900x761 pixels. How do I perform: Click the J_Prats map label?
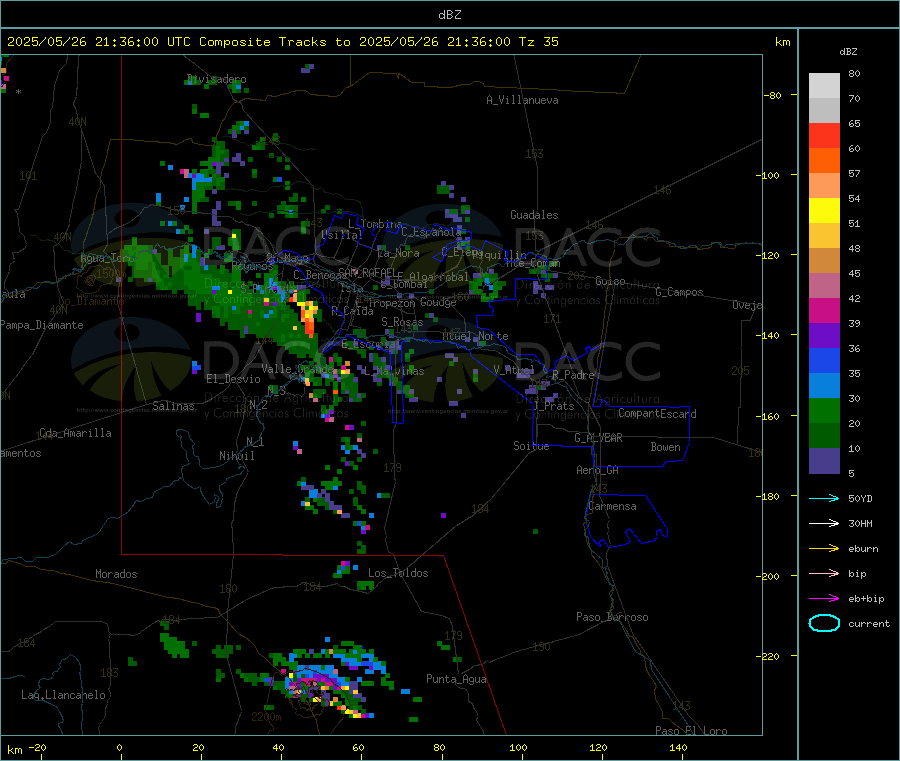[x=553, y=406]
